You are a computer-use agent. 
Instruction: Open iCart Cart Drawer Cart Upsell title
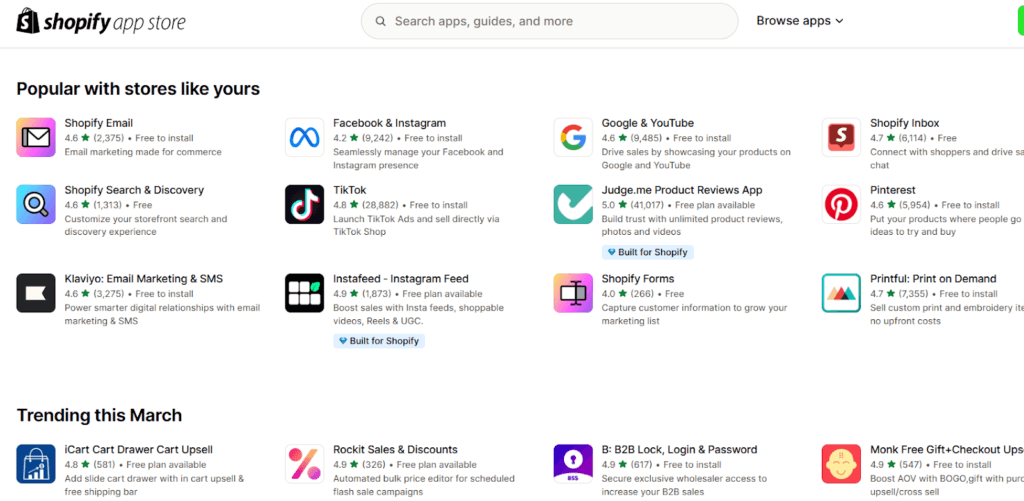click(138, 449)
